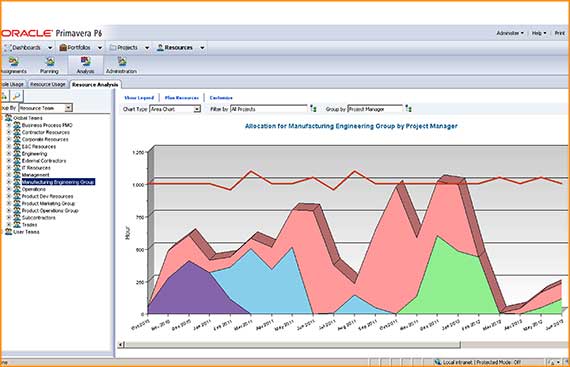The image size is (570, 367).
Task: Expand the E&C Resources node
Action: coord(9,146)
